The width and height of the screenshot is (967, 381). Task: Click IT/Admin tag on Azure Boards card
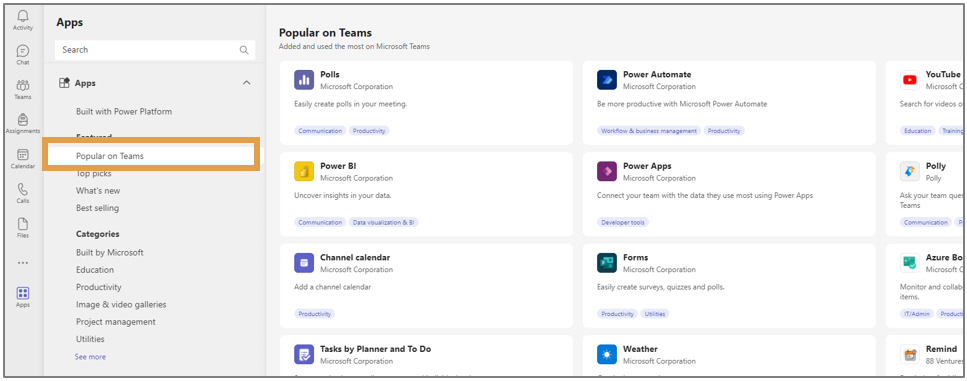[918, 314]
